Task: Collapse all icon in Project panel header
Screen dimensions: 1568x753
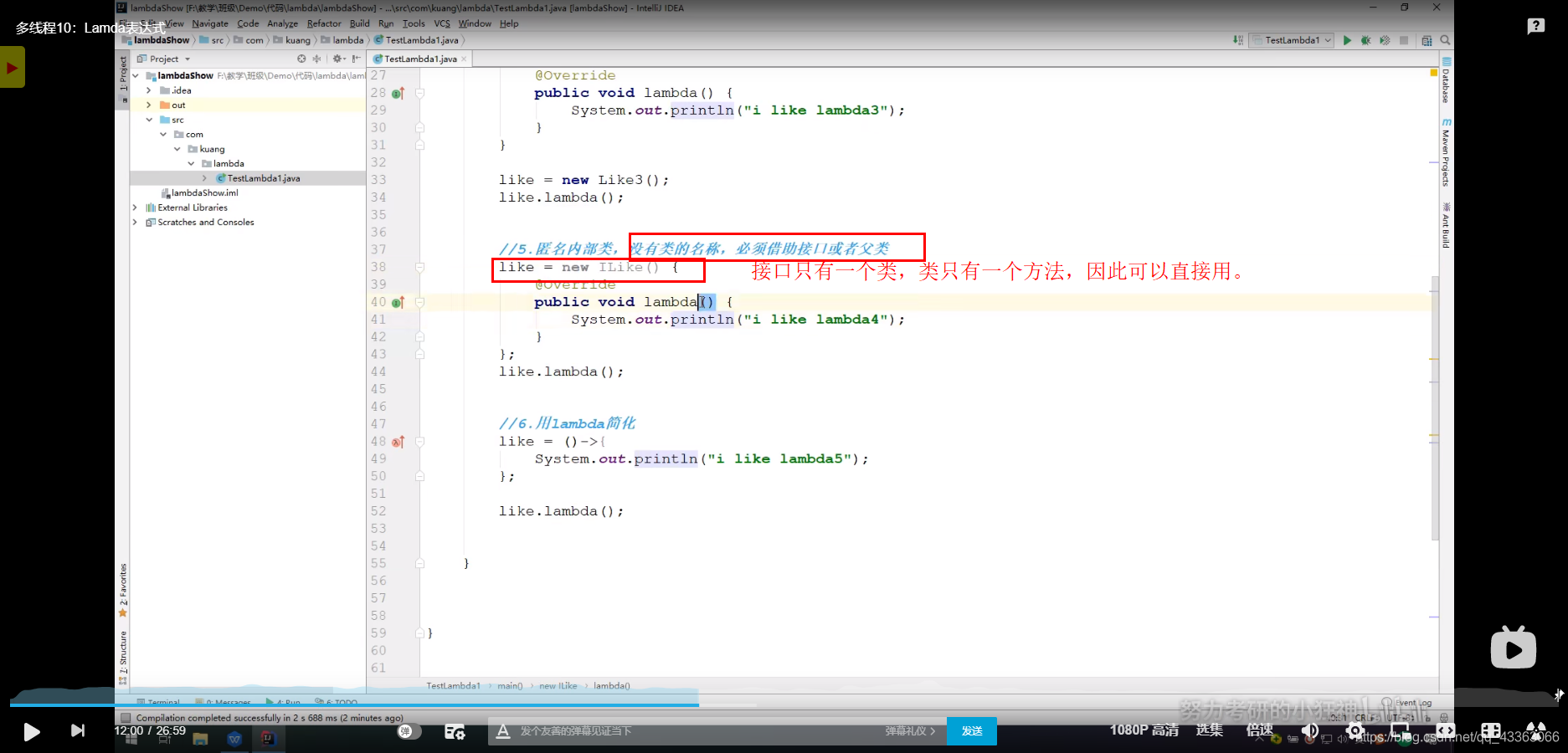Action: click(x=316, y=59)
